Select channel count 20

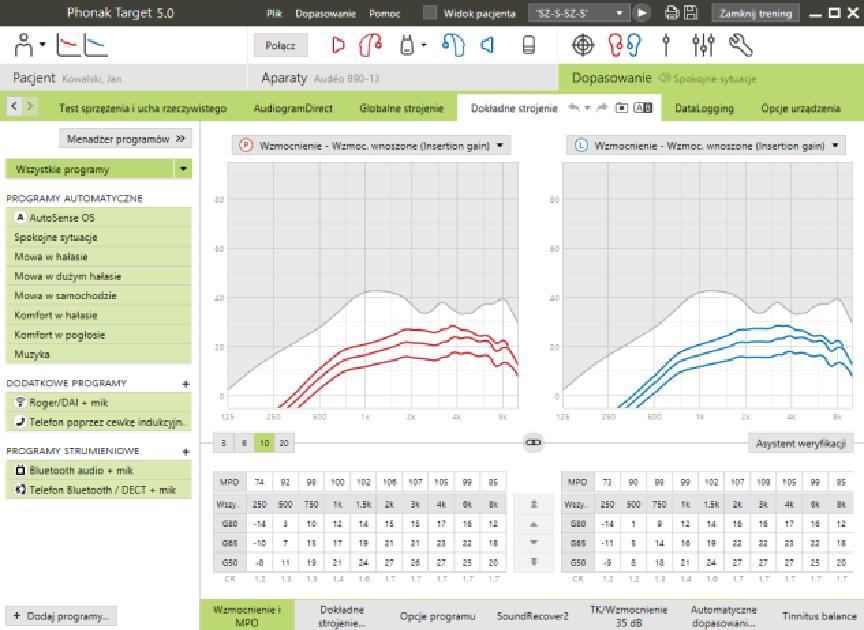(x=284, y=443)
